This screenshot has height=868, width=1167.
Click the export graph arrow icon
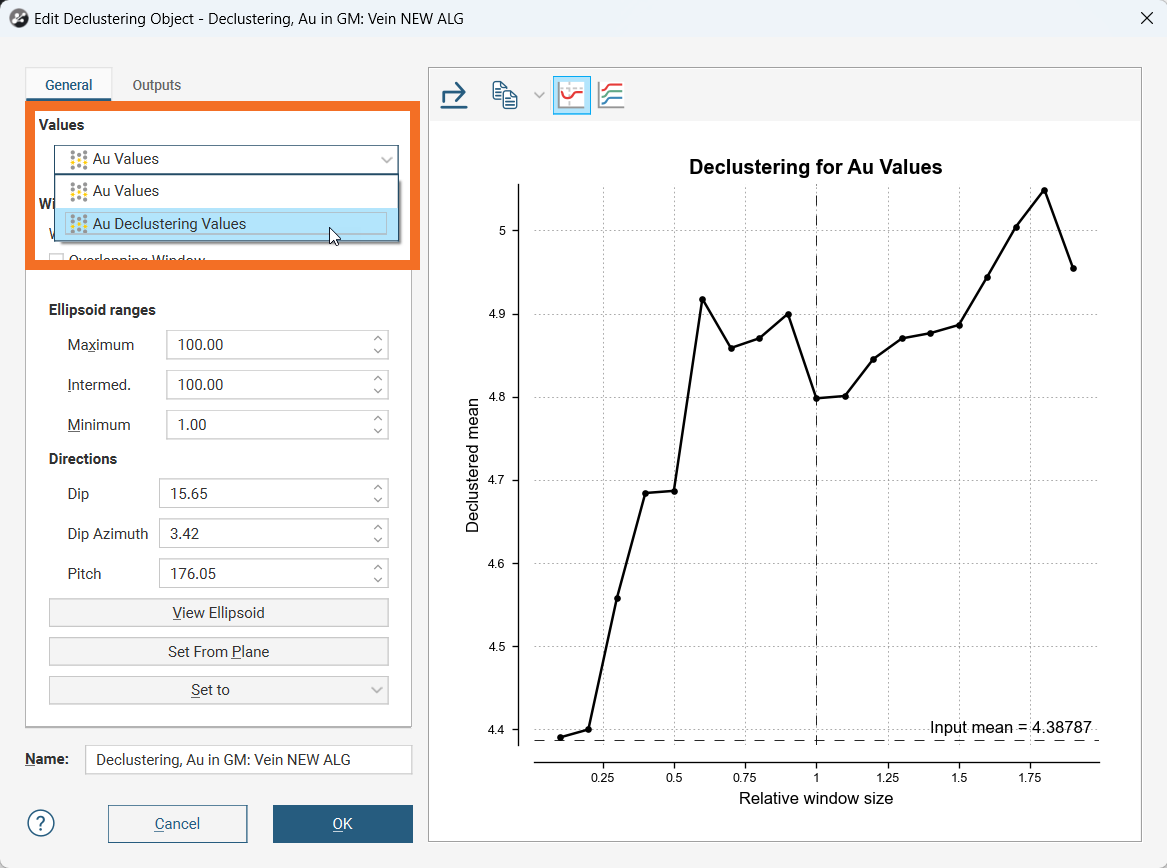tap(454, 96)
